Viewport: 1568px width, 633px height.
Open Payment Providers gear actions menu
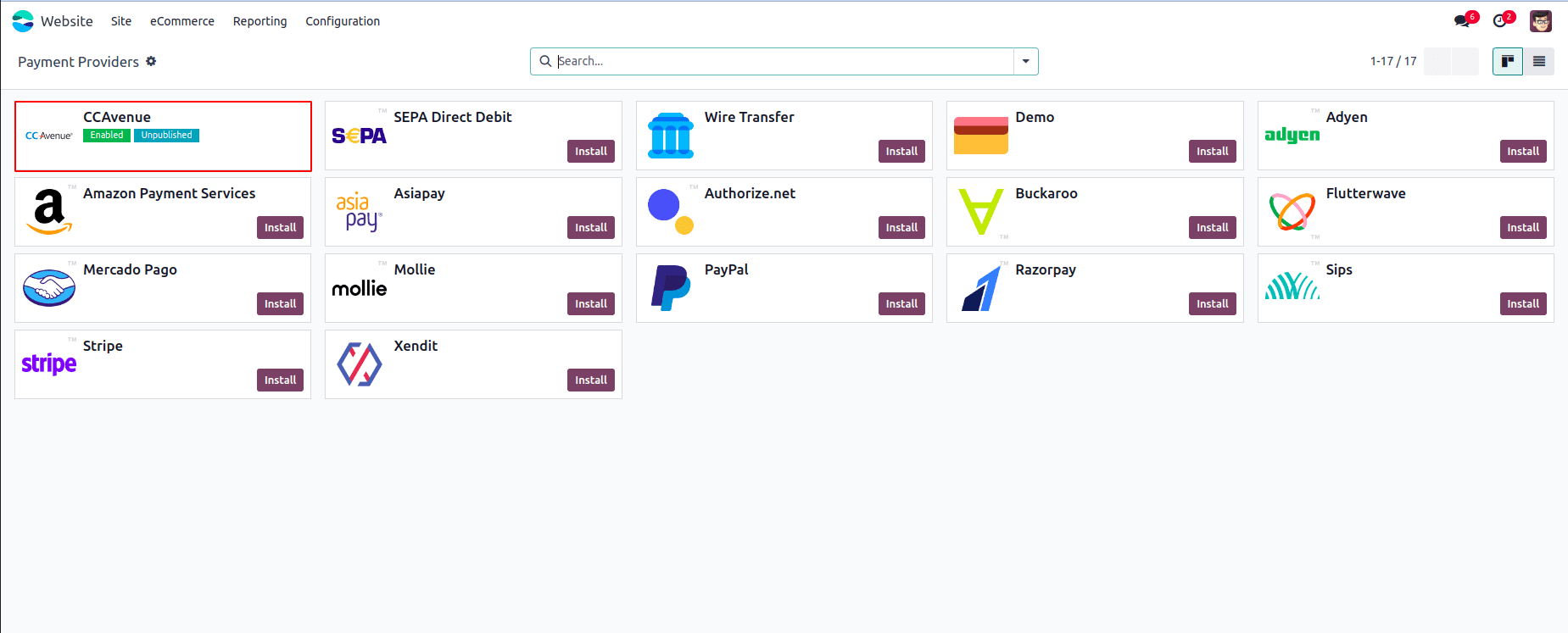[x=151, y=61]
